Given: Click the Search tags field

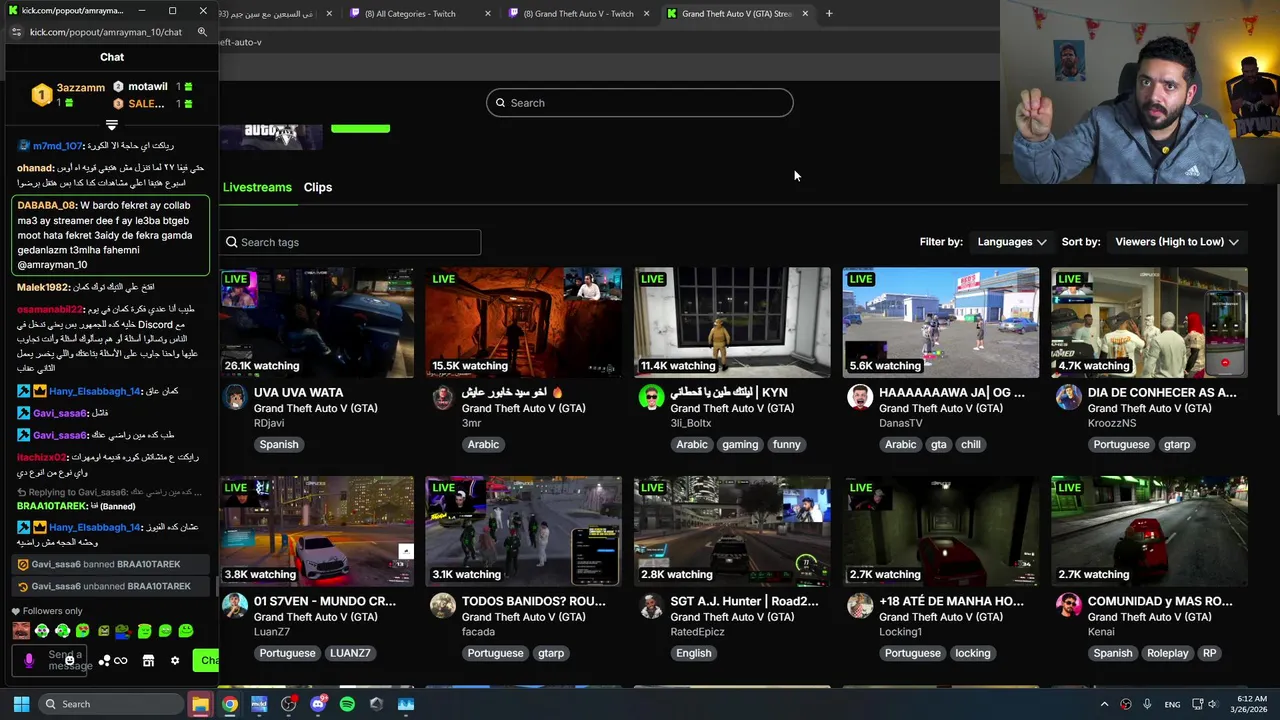Looking at the screenshot, I should 351,242.
